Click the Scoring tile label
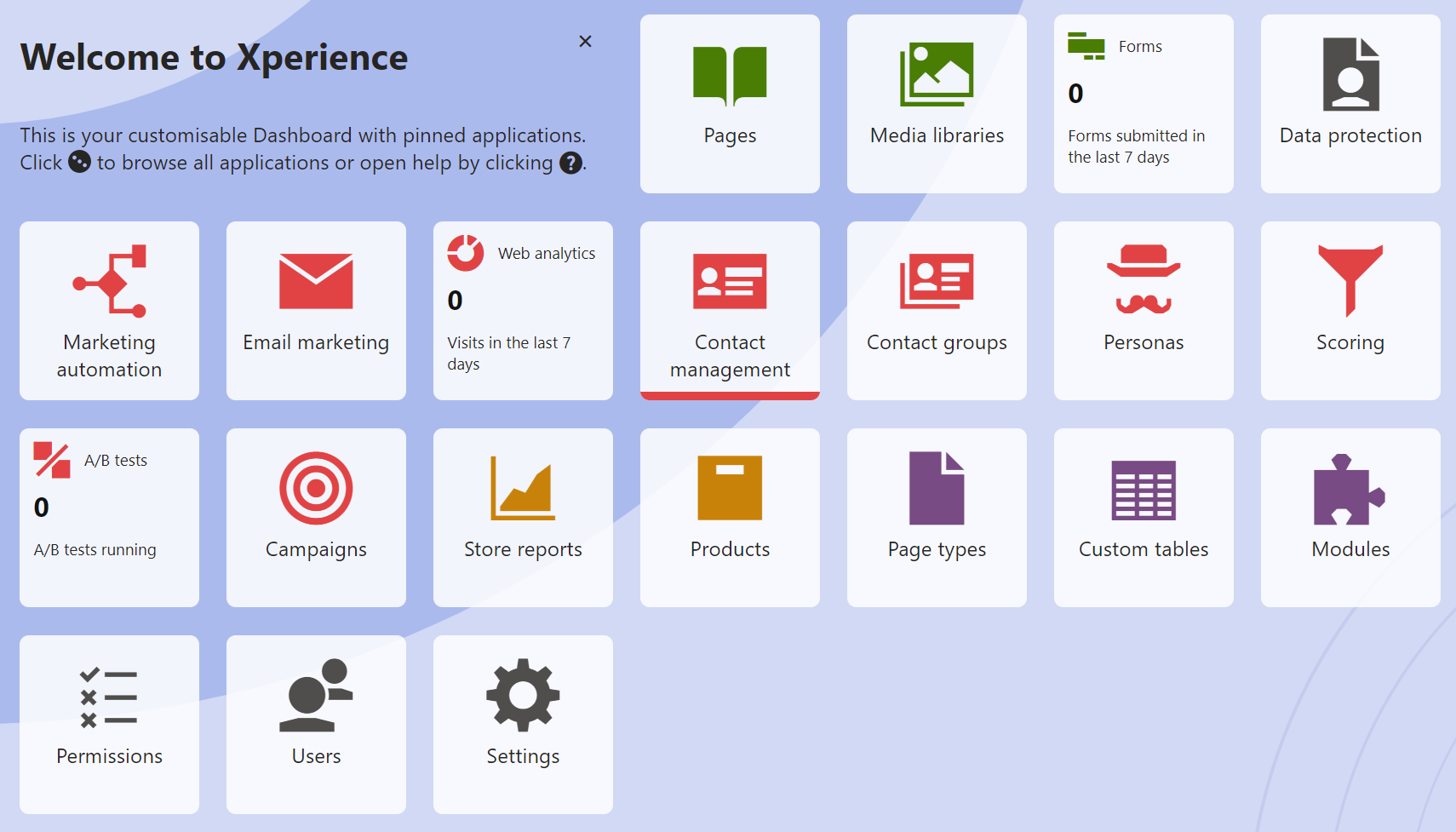 1350,343
